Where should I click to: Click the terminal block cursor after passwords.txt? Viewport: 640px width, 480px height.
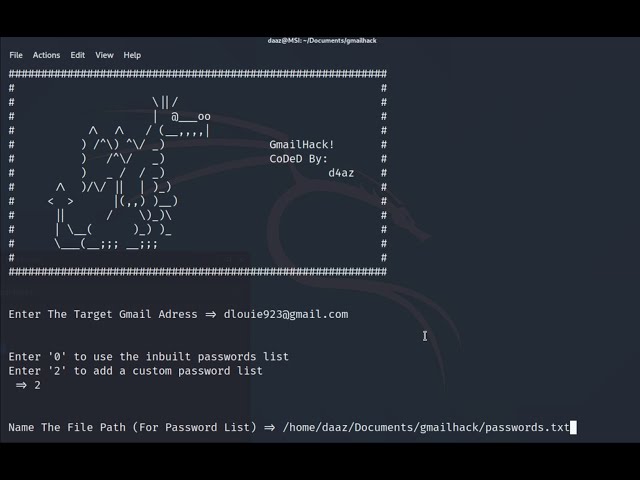pos(573,427)
